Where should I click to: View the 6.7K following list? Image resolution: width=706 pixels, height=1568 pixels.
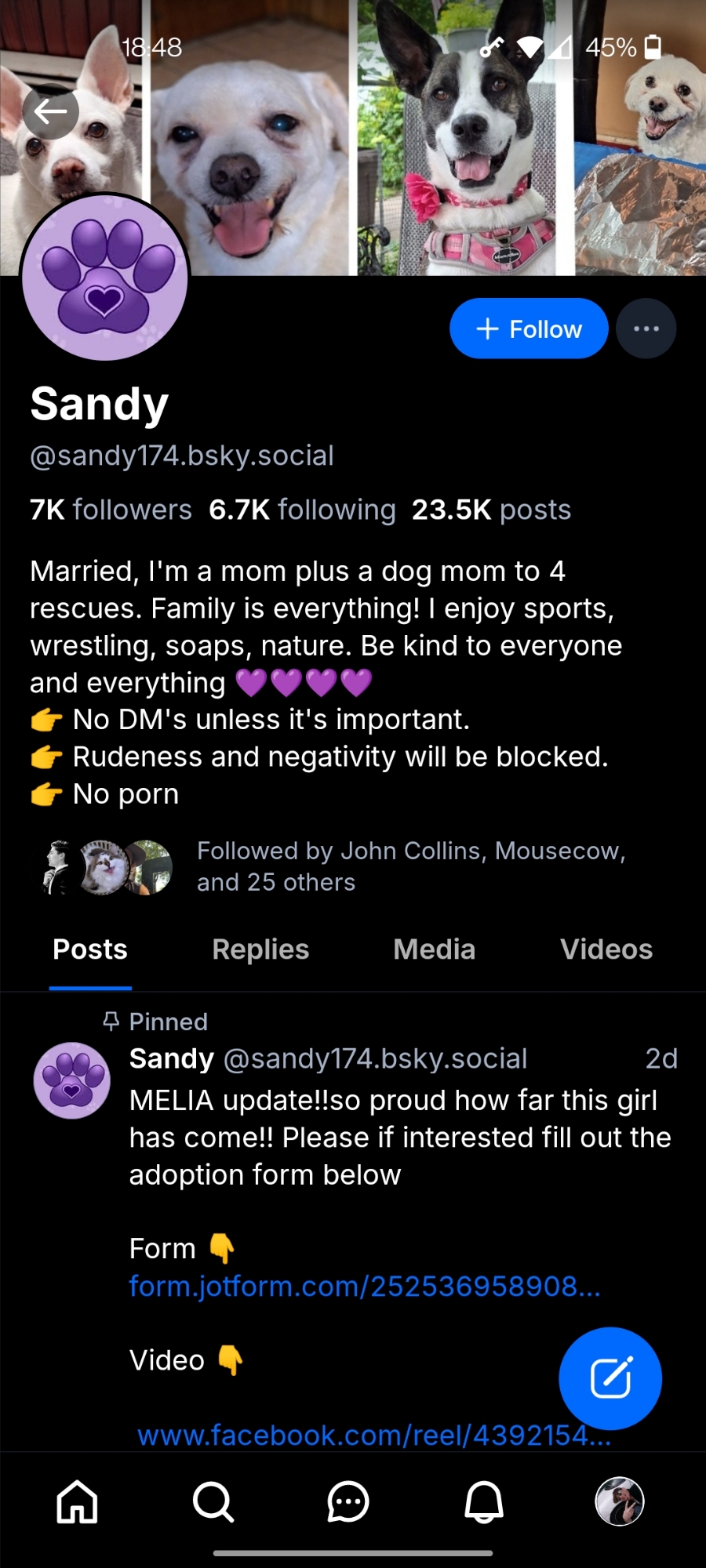click(x=302, y=510)
